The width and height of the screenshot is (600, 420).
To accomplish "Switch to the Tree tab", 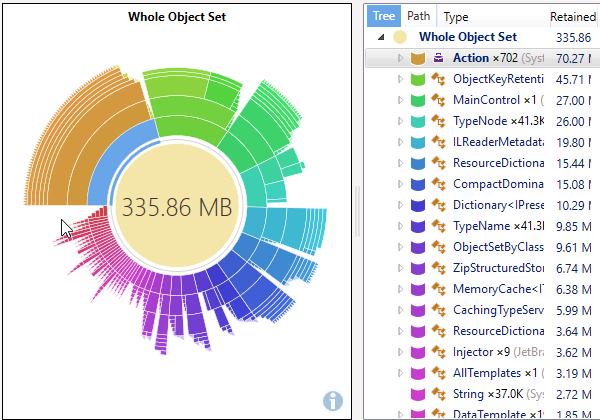I will click(x=384, y=16).
